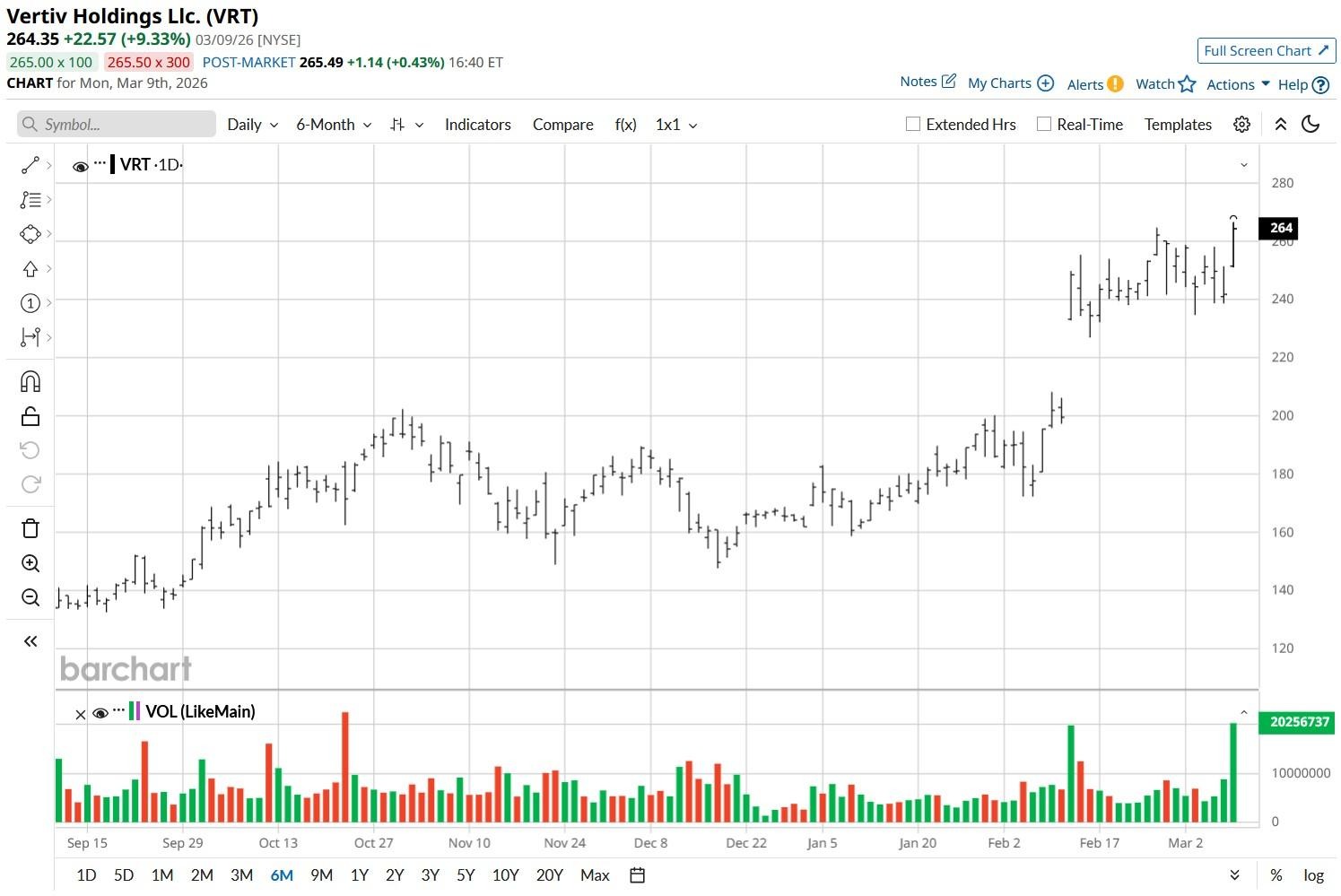Hide the VRT main series
The height and width of the screenshot is (896, 1341).
(80, 166)
